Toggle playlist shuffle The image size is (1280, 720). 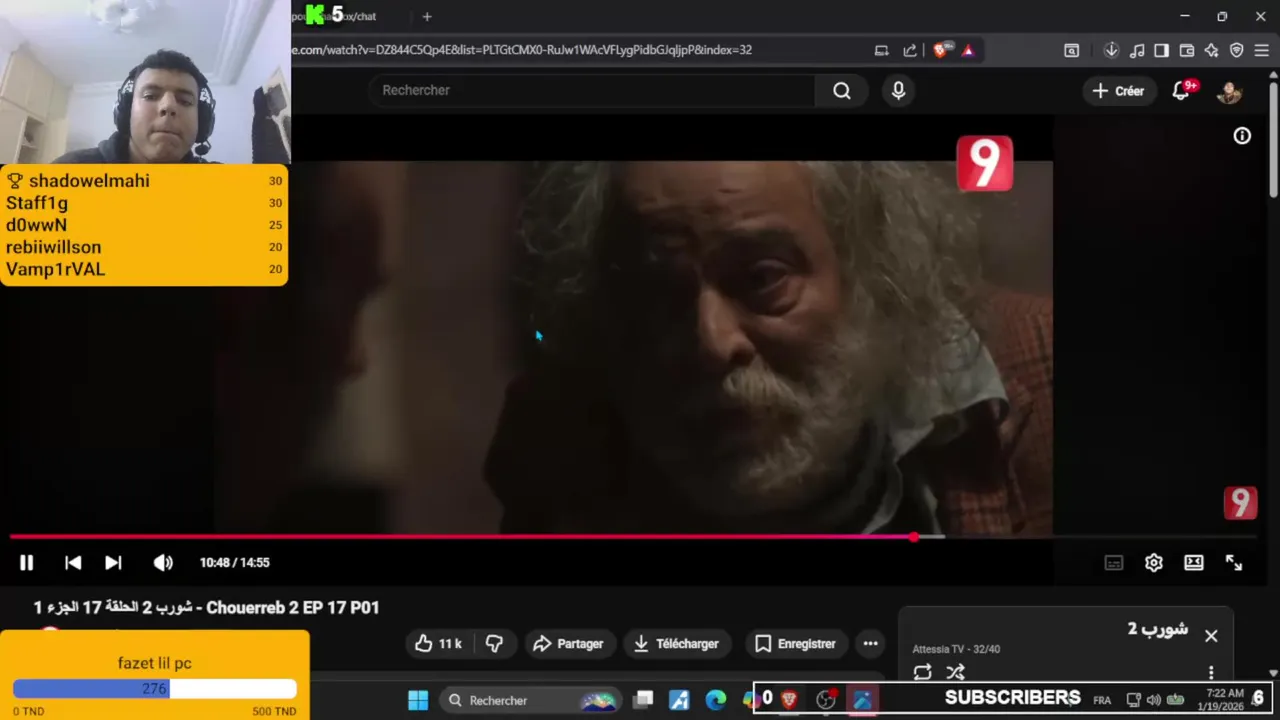click(956, 673)
